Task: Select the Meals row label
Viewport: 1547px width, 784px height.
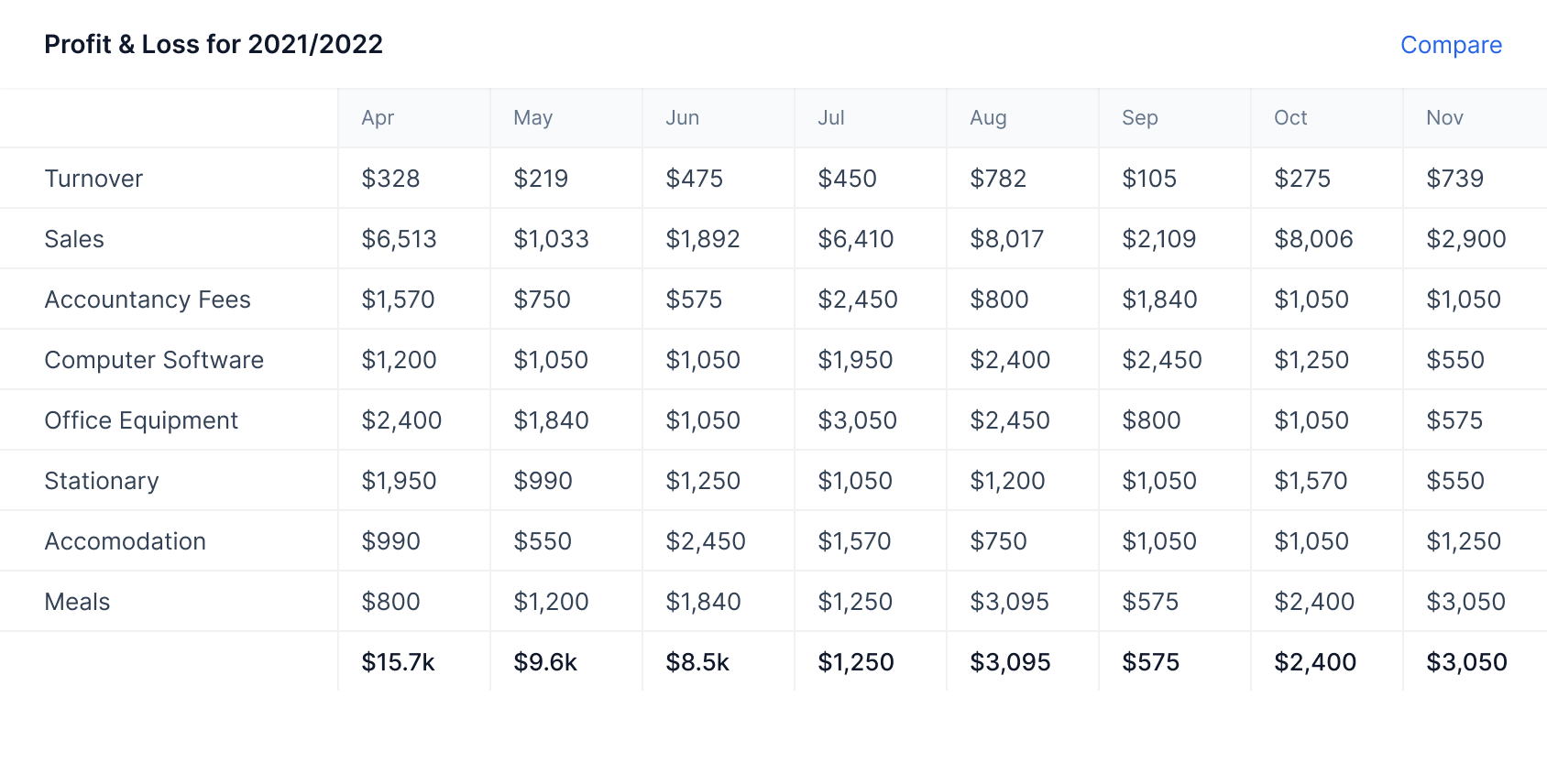Action: (77, 601)
